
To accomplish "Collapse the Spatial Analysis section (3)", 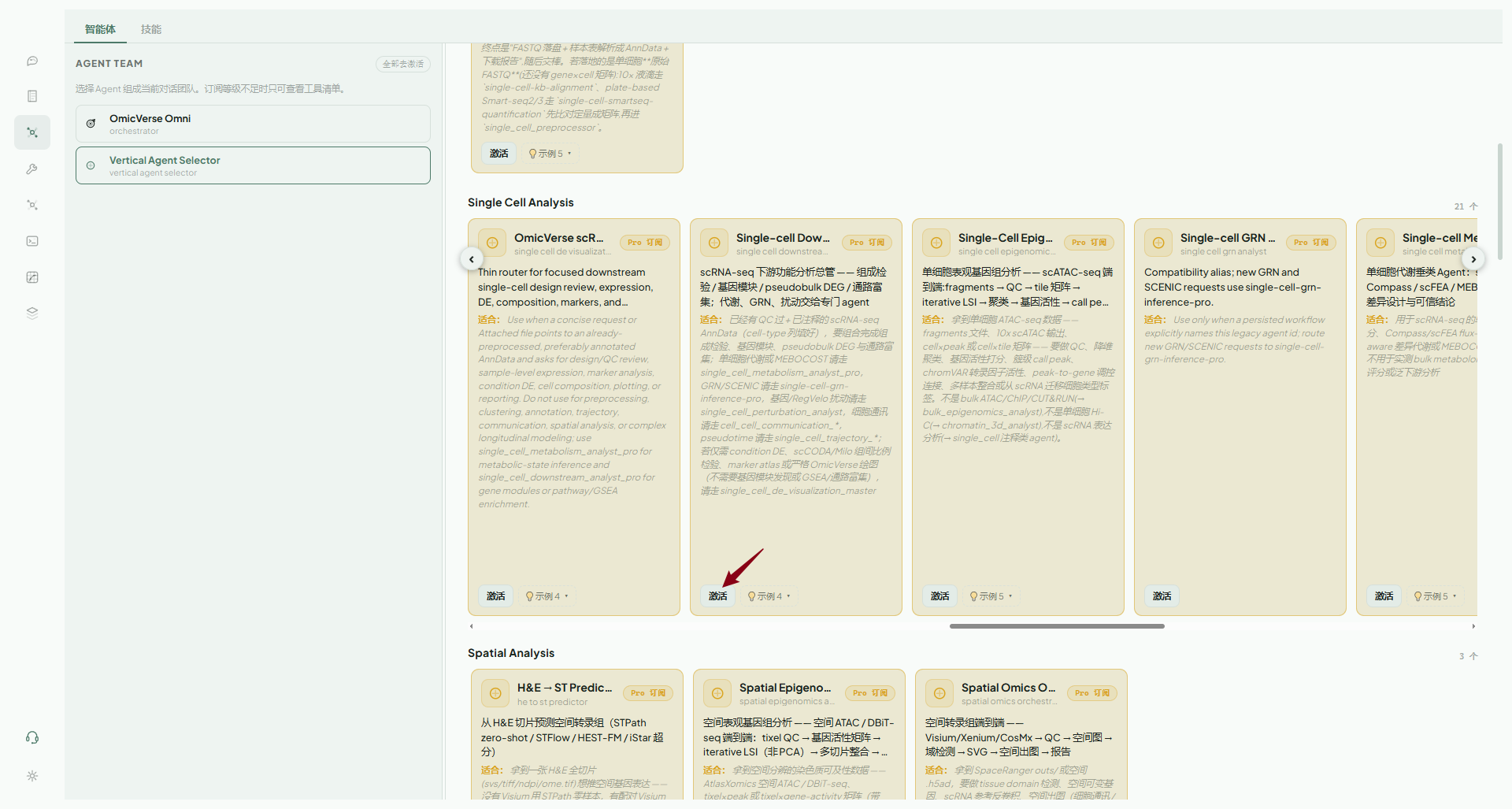I will point(1468,656).
